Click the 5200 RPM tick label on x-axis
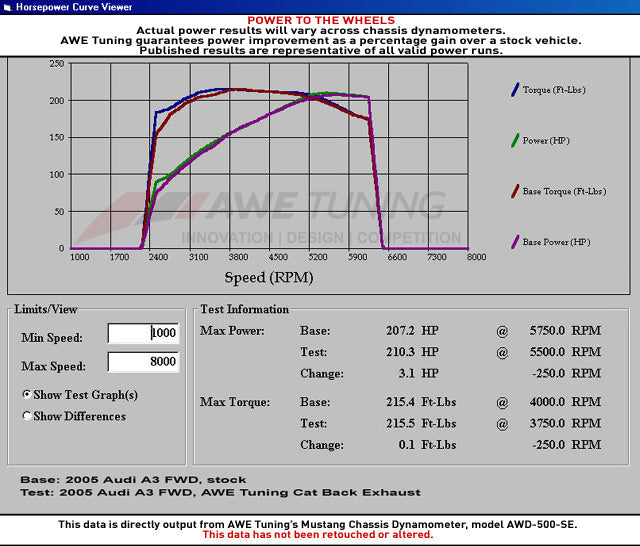 318,257
